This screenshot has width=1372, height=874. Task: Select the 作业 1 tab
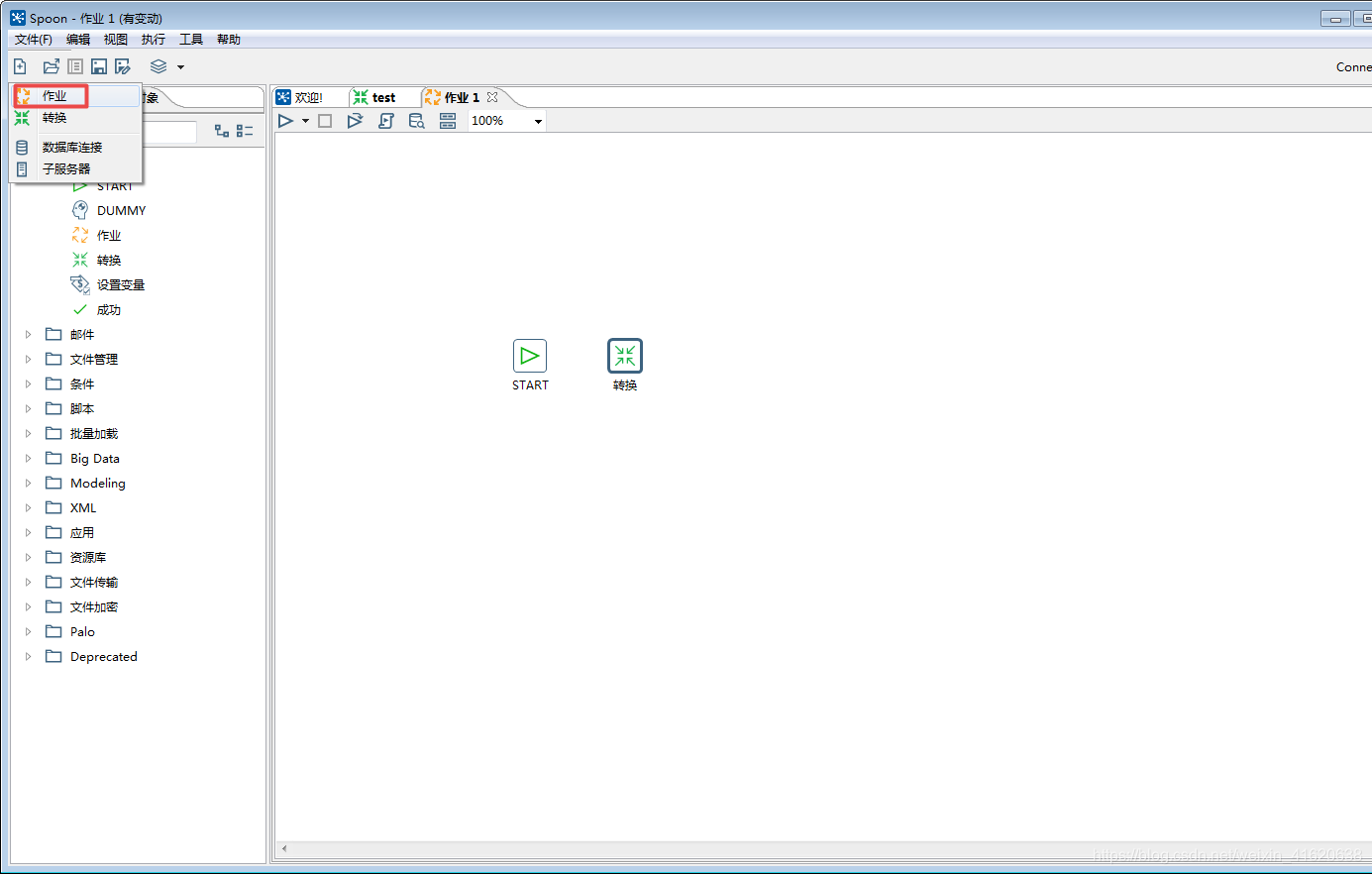[462, 97]
